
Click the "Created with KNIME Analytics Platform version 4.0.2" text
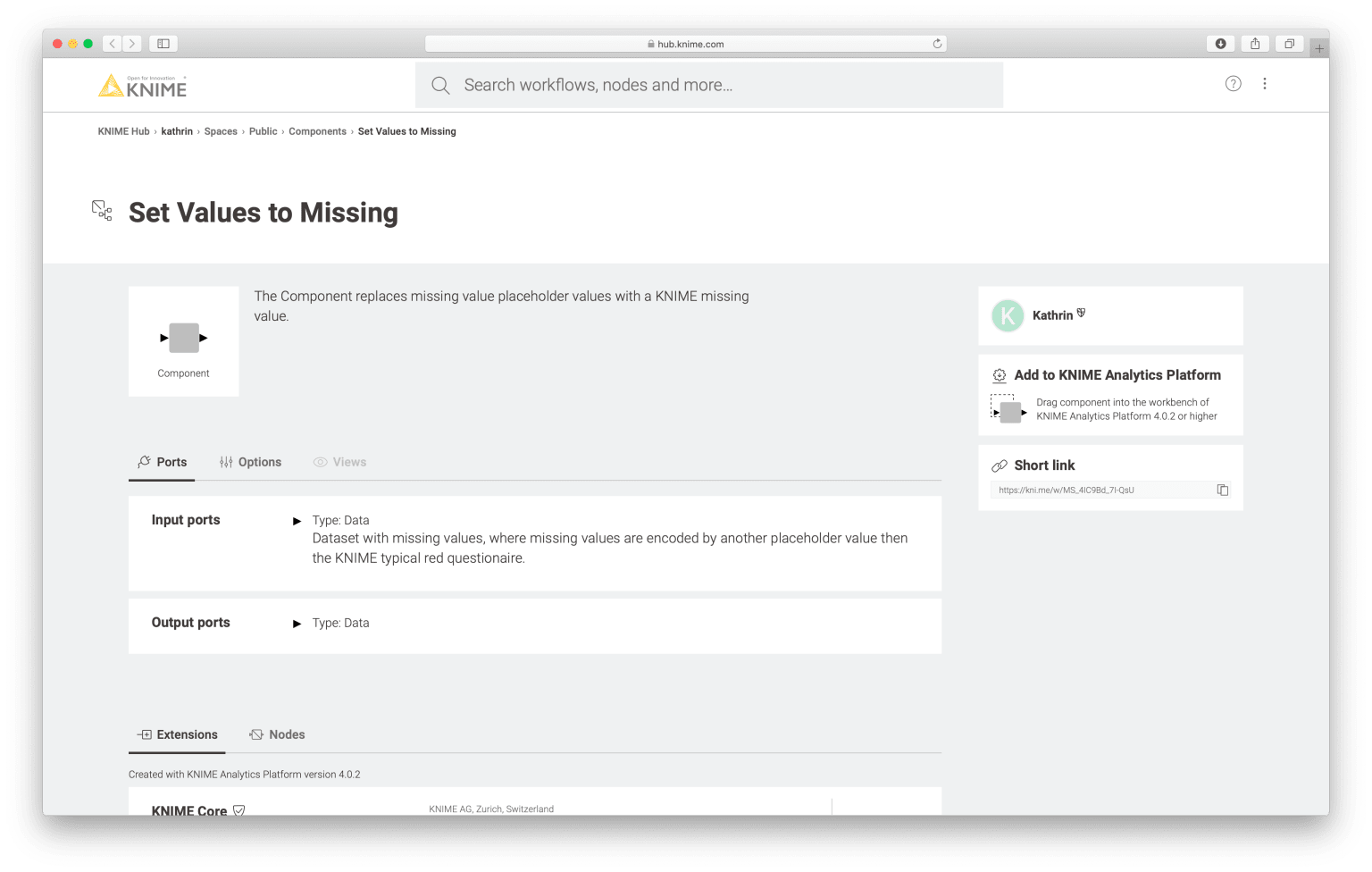pos(245,775)
